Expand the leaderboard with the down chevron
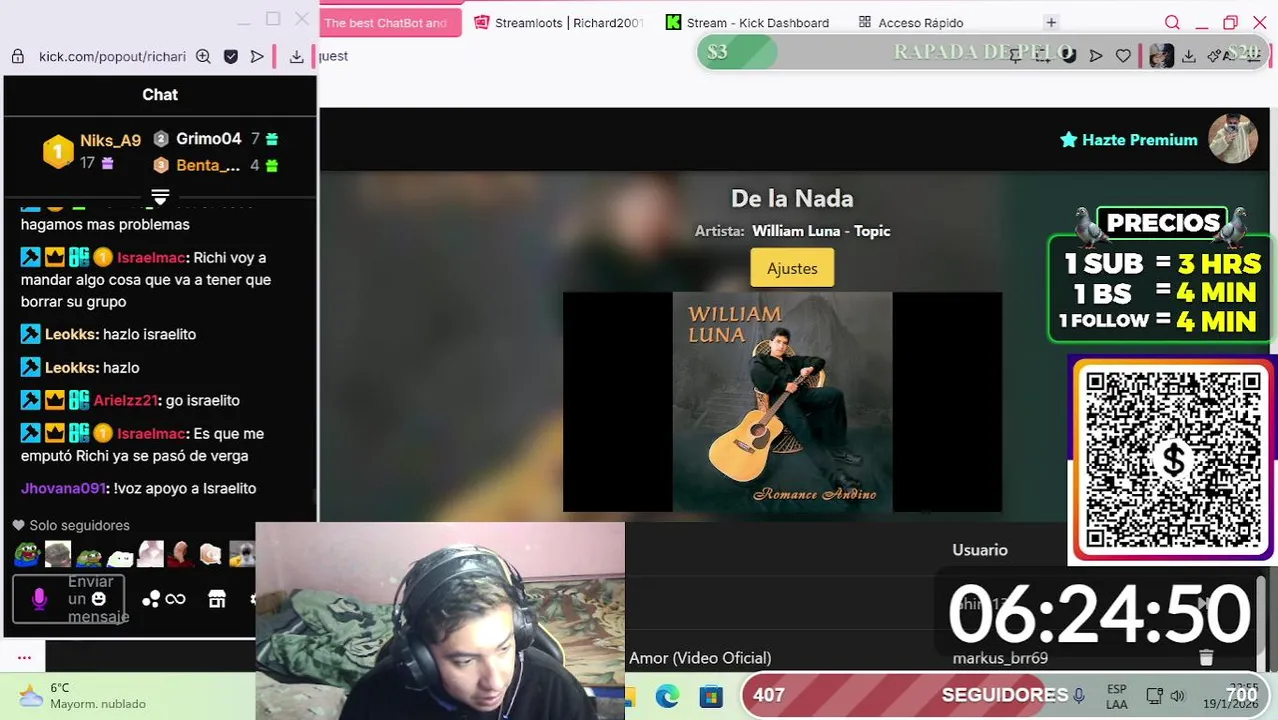This screenshot has width=1278, height=720. pos(160,196)
